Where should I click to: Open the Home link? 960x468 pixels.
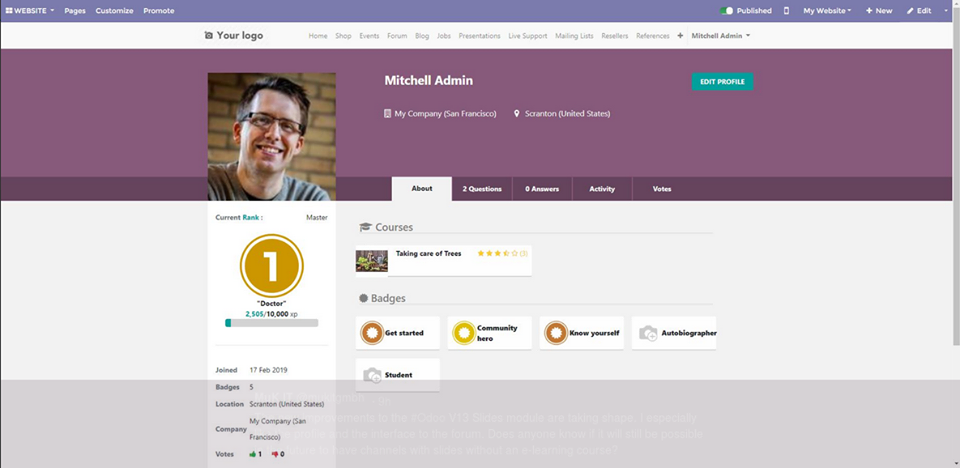point(318,36)
